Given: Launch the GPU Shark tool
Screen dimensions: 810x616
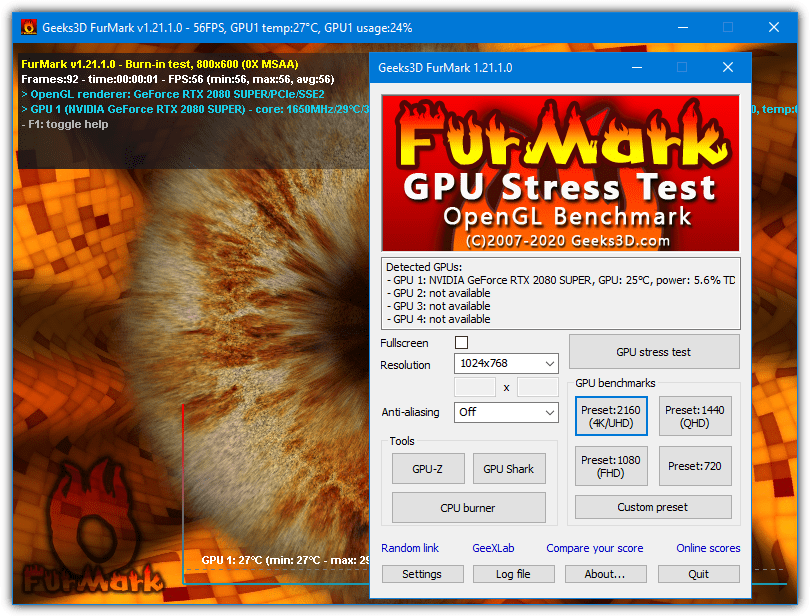Looking at the screenshot, I should click(x=509, y=469).
